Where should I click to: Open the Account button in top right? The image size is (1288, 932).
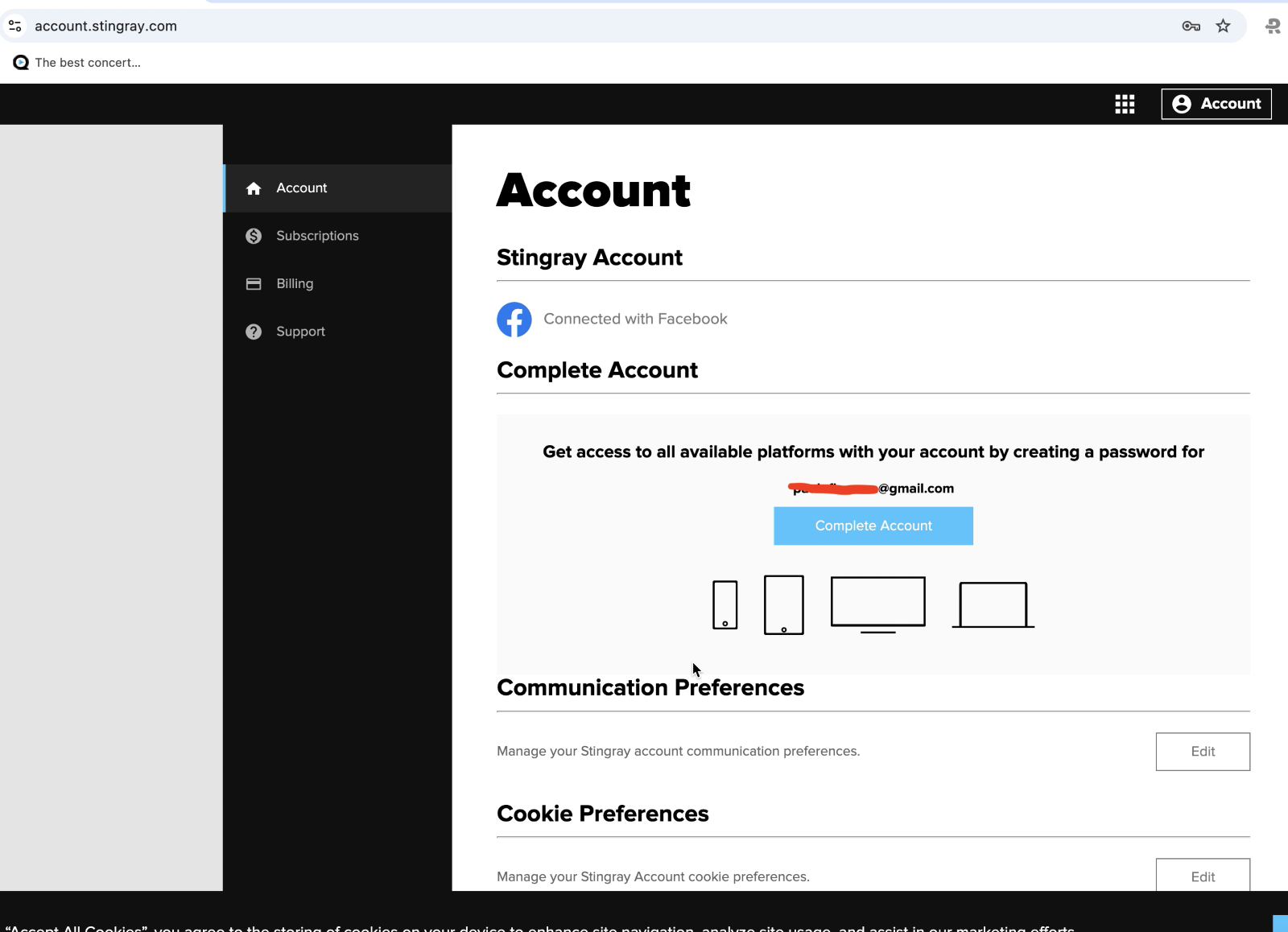(1216, 104)
